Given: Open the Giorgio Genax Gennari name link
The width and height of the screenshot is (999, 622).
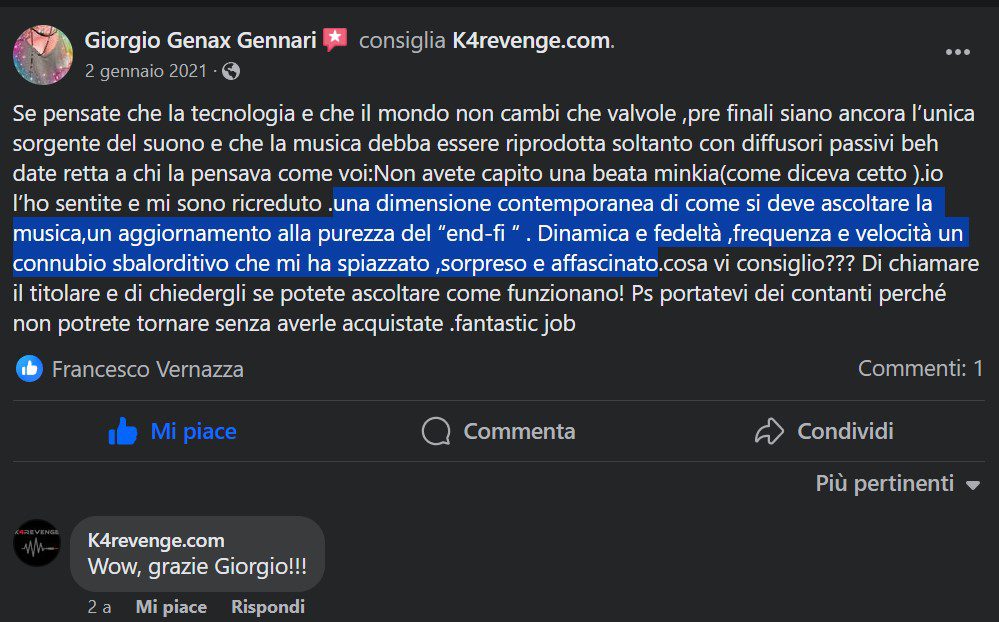Looking at the screenshot, I should click(x=200, y=41).
